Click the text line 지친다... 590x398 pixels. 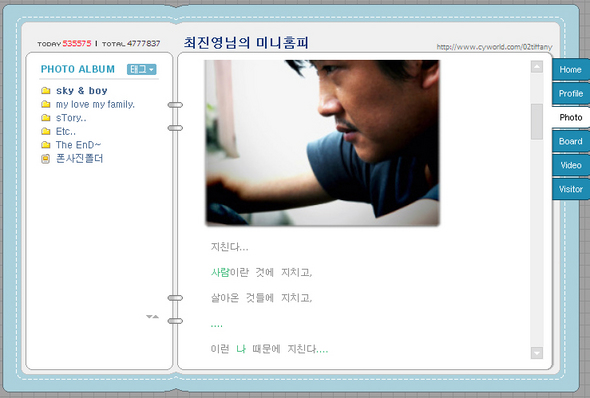229,247
